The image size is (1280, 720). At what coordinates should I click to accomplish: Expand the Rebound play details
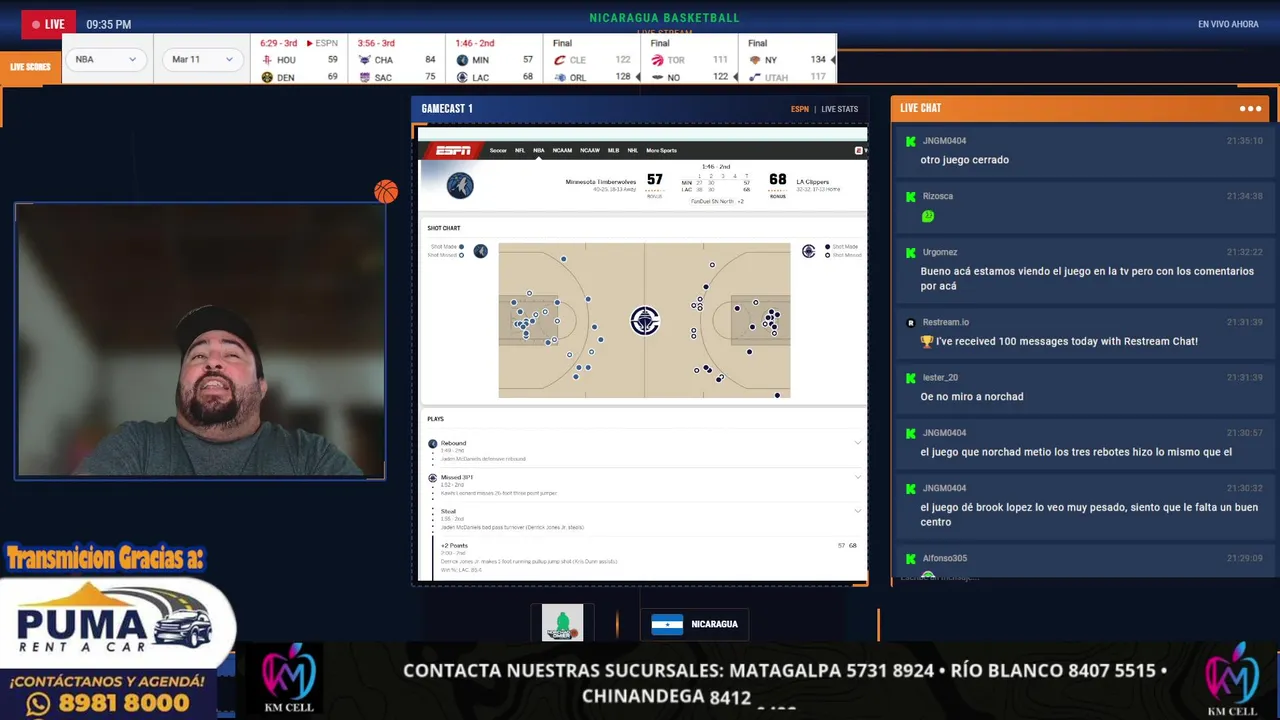tap(857, 443)
